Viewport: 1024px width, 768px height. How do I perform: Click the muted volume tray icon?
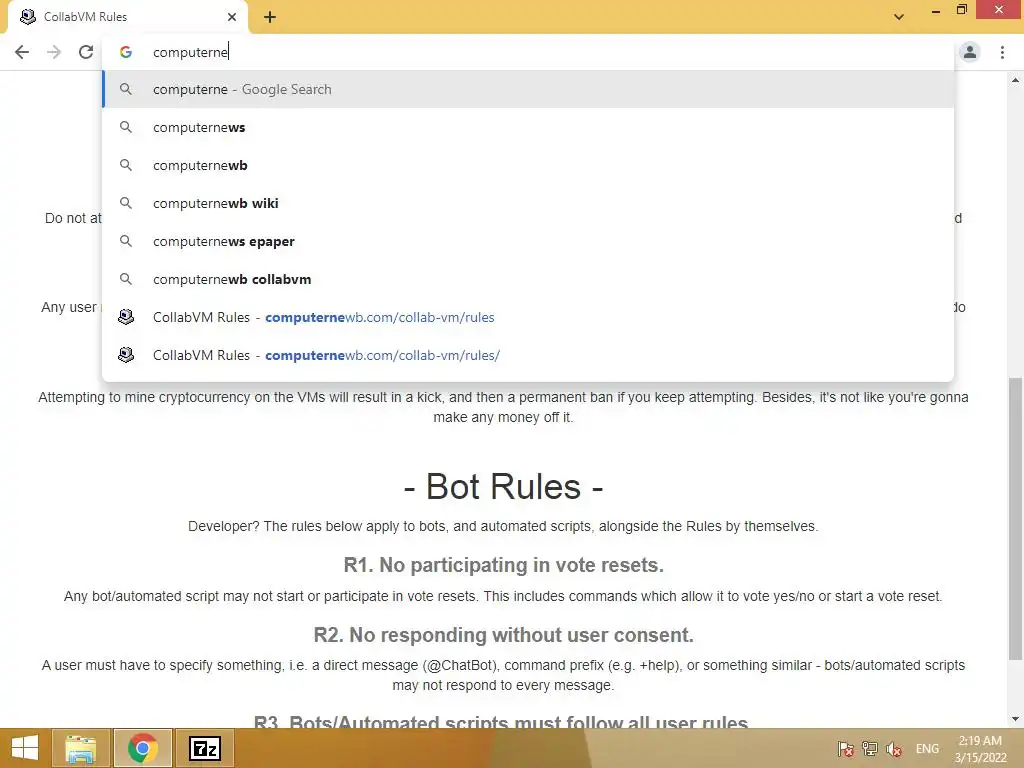pyautogui.click(x=894, y=749)
